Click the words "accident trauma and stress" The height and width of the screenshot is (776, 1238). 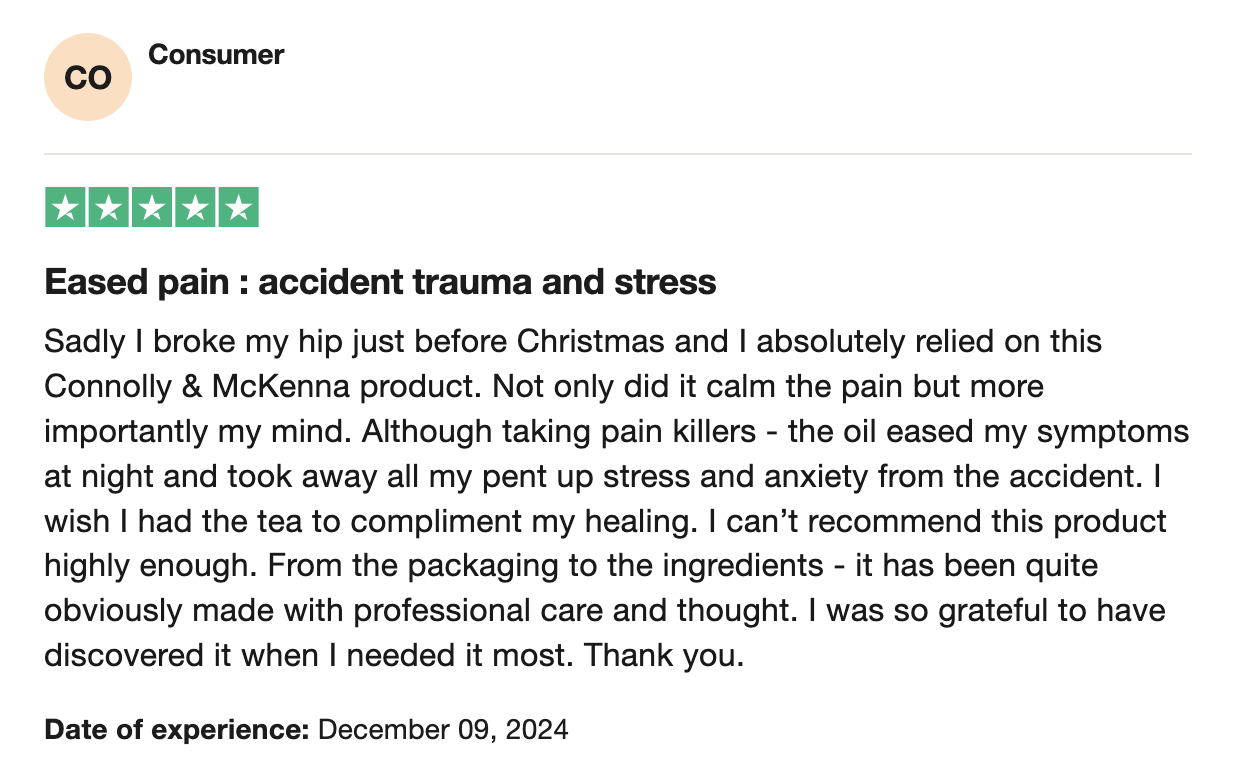click(487, 282)
